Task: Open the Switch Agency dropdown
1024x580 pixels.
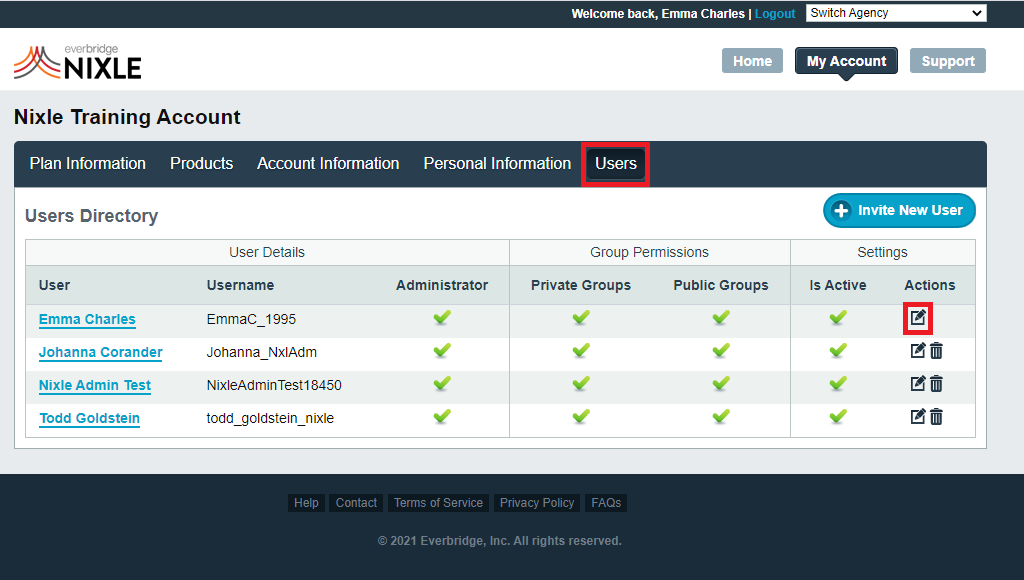Action: 896,13
